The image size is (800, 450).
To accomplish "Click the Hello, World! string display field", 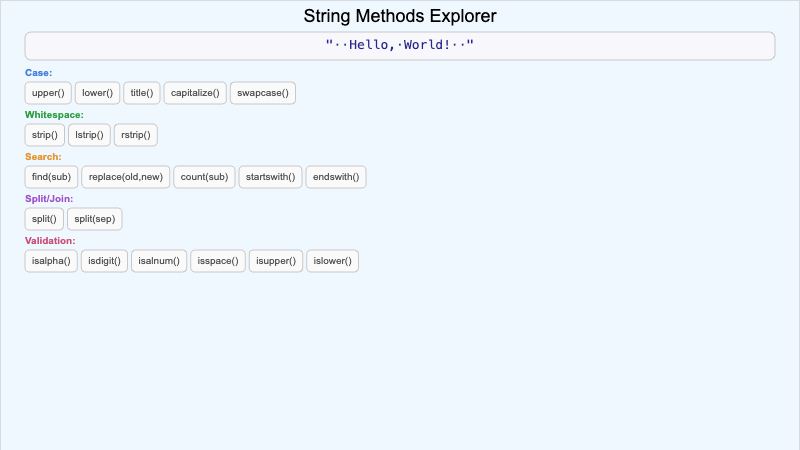I will (400, 46).
